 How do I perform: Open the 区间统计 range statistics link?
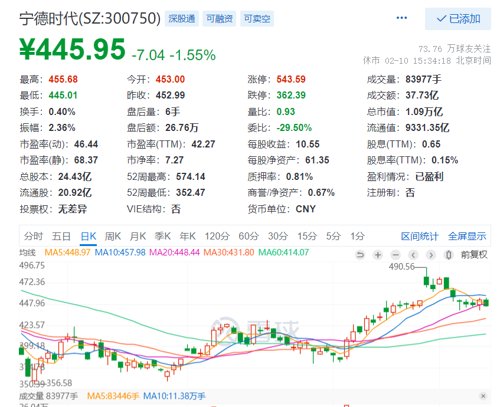point(420,236)
